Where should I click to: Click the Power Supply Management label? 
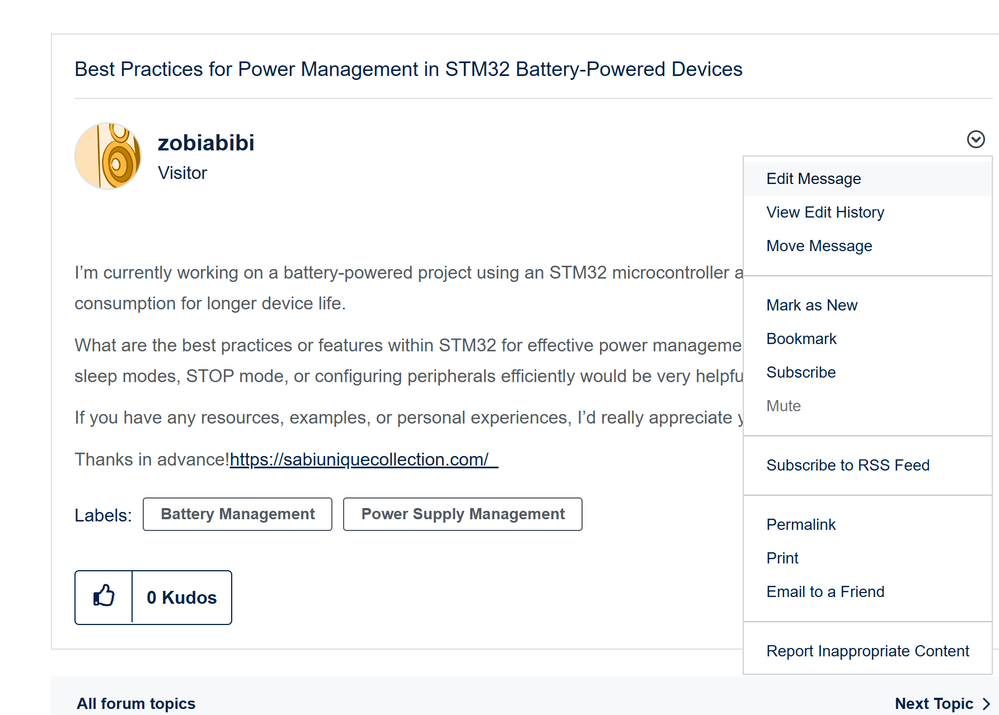(462, 514)
